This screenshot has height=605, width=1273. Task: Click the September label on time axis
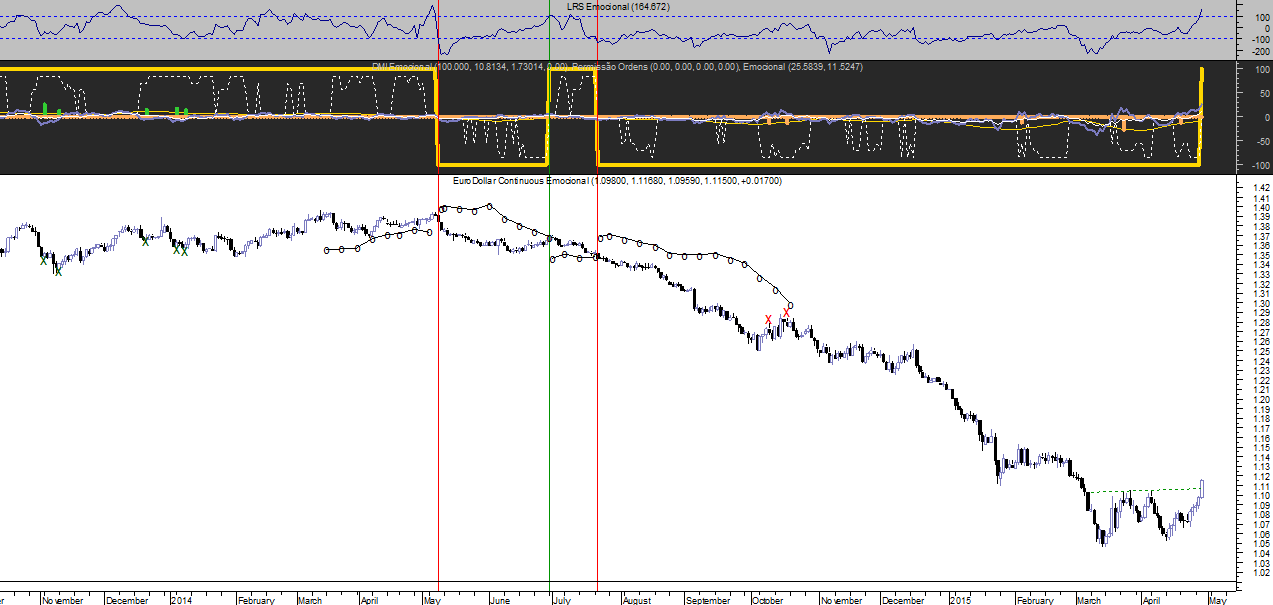pyautogui.click(x=708, y=600)
